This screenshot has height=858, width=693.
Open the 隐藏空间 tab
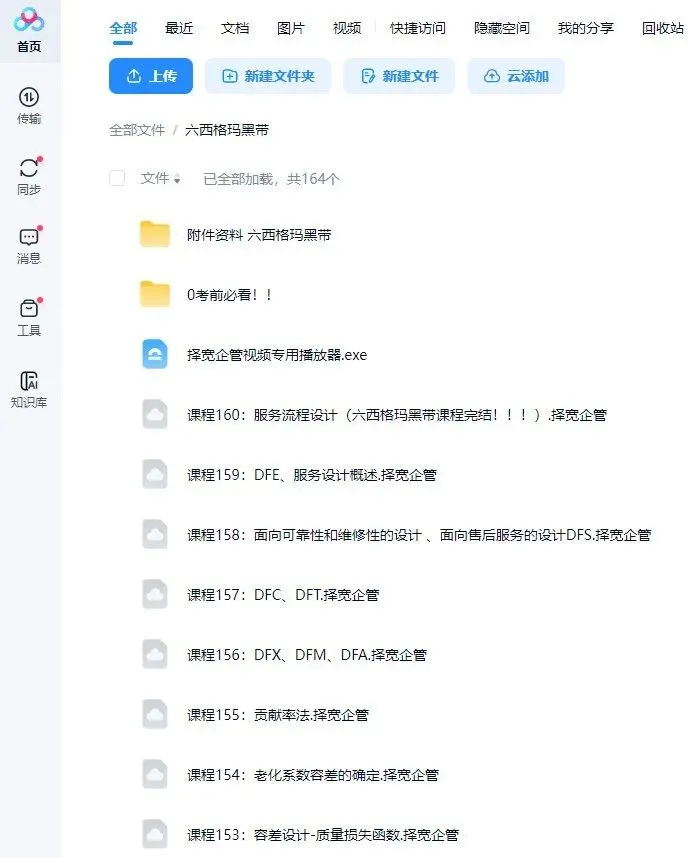[x=502, y=28]
